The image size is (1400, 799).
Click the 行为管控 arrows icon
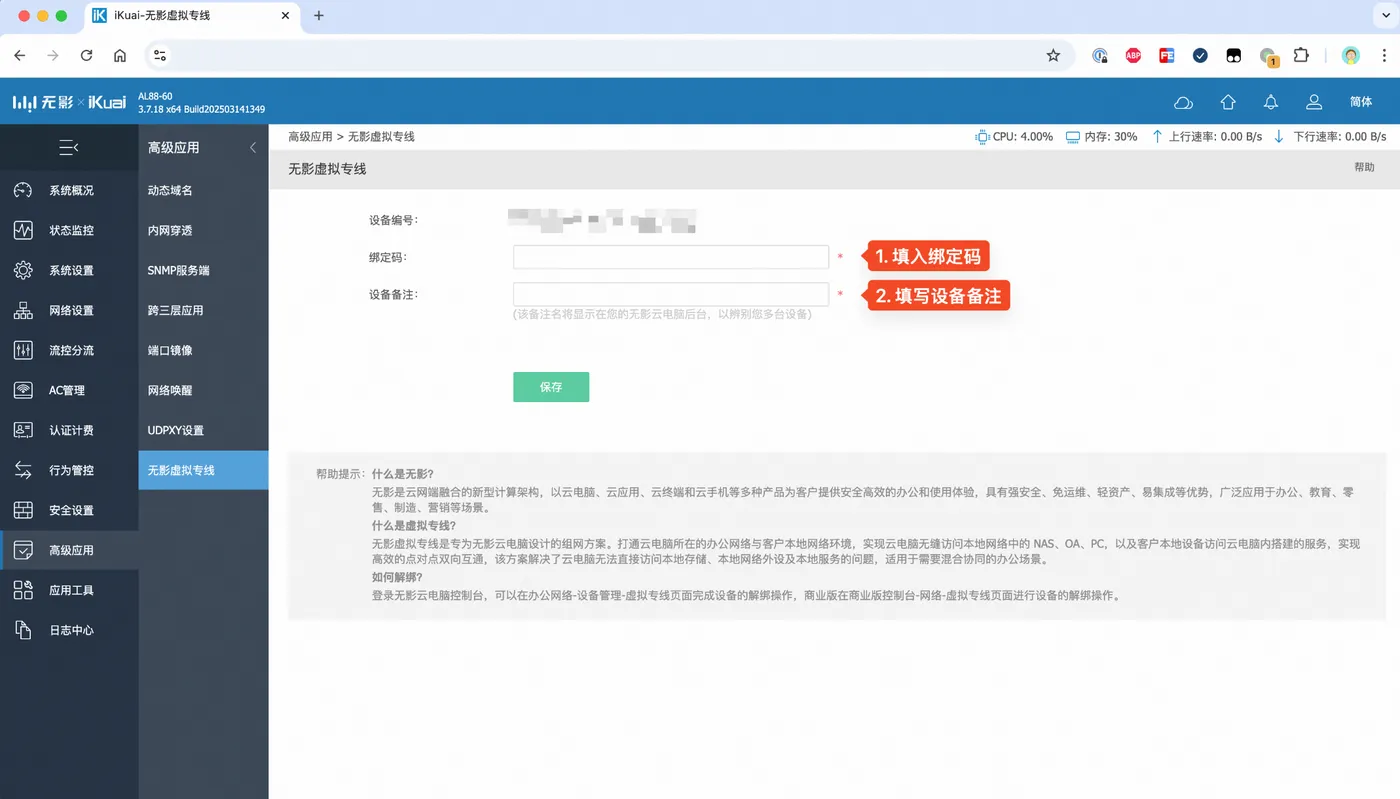(23, 470)
